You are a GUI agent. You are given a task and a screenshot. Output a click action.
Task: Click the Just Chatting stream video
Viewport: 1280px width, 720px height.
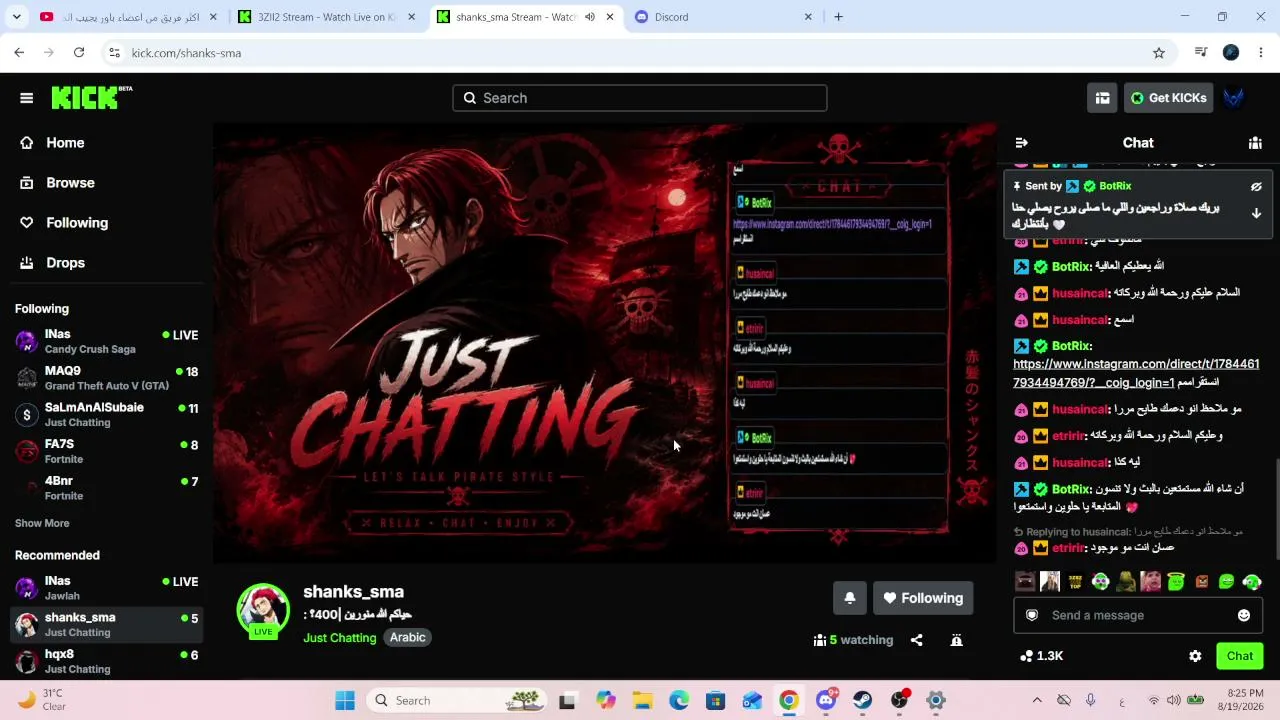605,343
